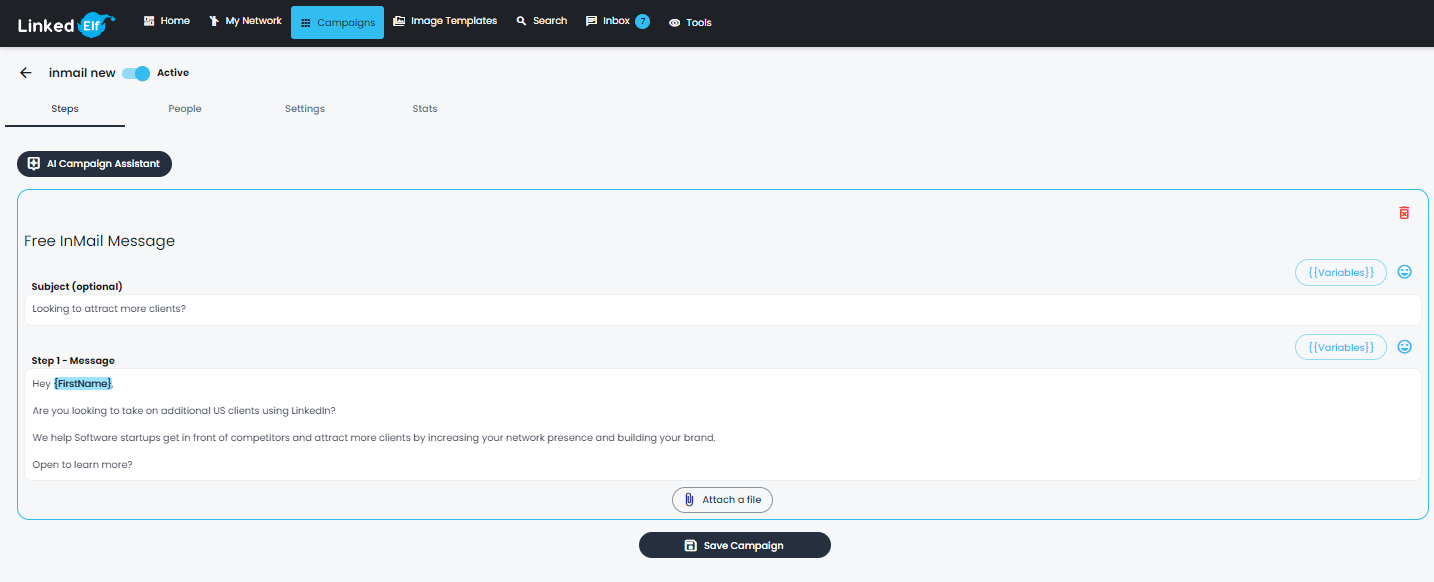Toggle the campaign Active switch
Image resolution: width=1434 pixels, height=582 pixels.
(136, 73)
